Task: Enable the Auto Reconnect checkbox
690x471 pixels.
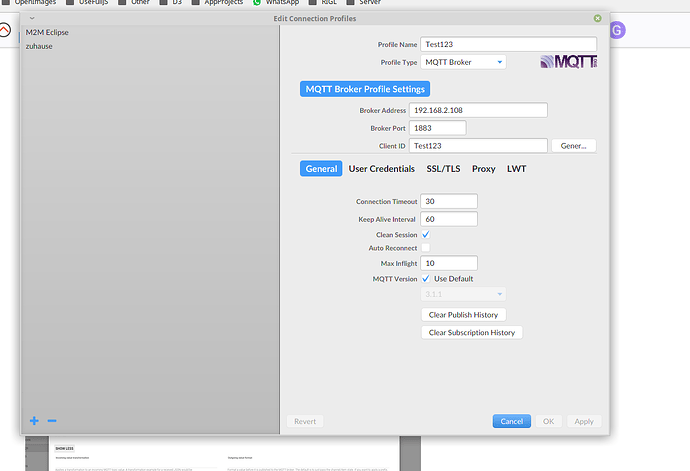Action: [426, 248]
